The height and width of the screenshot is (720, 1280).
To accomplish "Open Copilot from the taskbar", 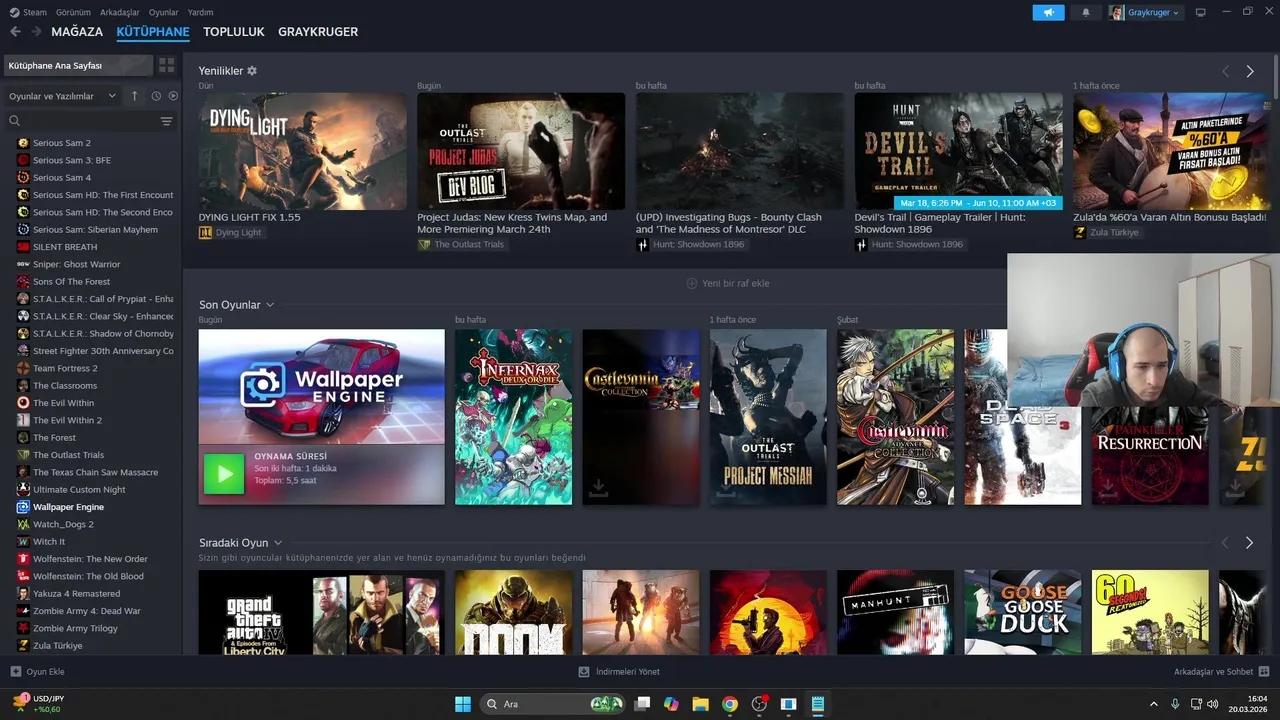I will pos(671,704).
